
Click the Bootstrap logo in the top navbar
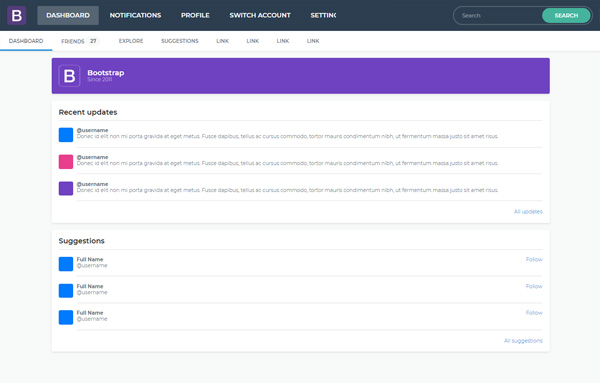17,15
